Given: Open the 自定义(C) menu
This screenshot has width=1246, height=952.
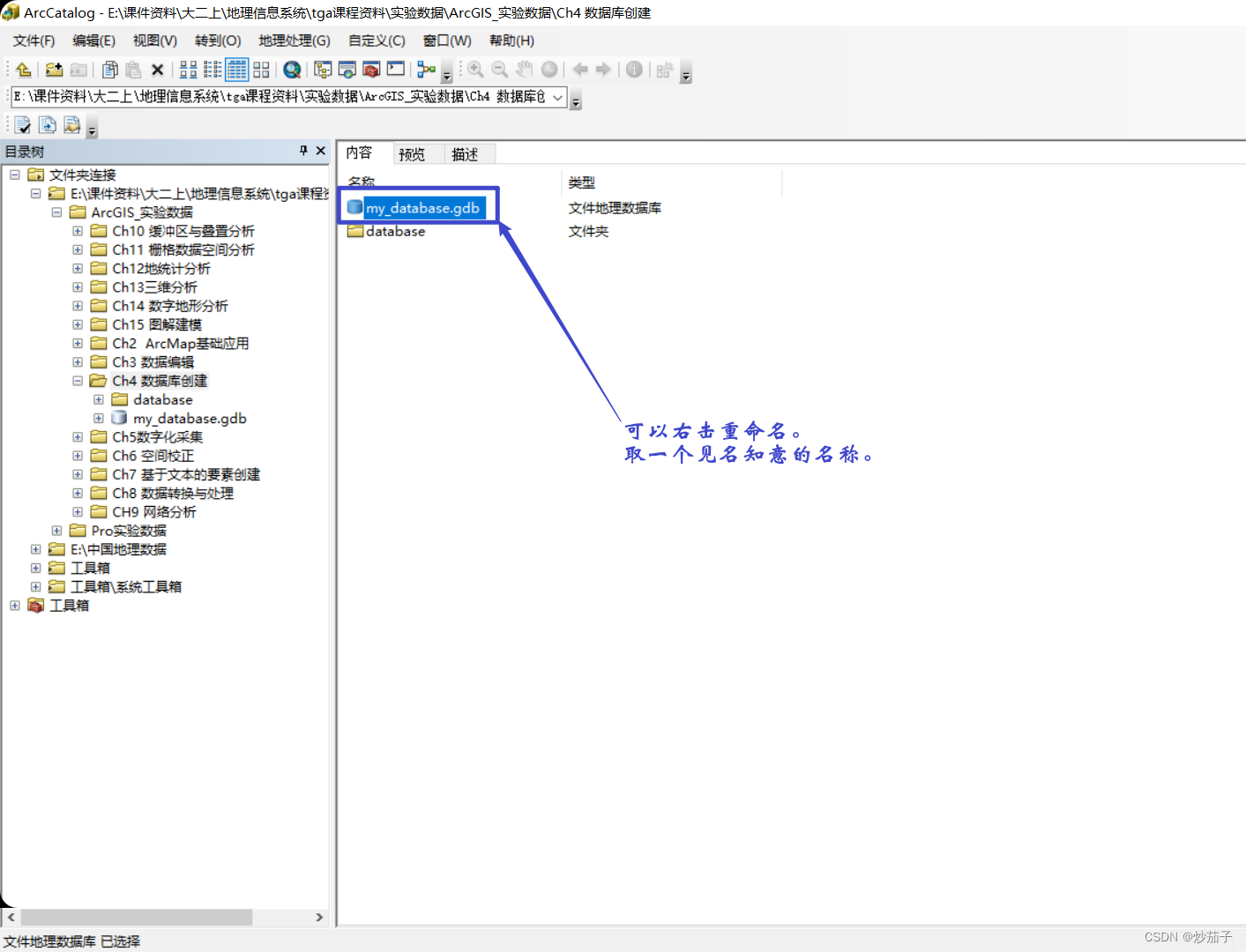Looking at the screenshot, I should tap(377, 41).
